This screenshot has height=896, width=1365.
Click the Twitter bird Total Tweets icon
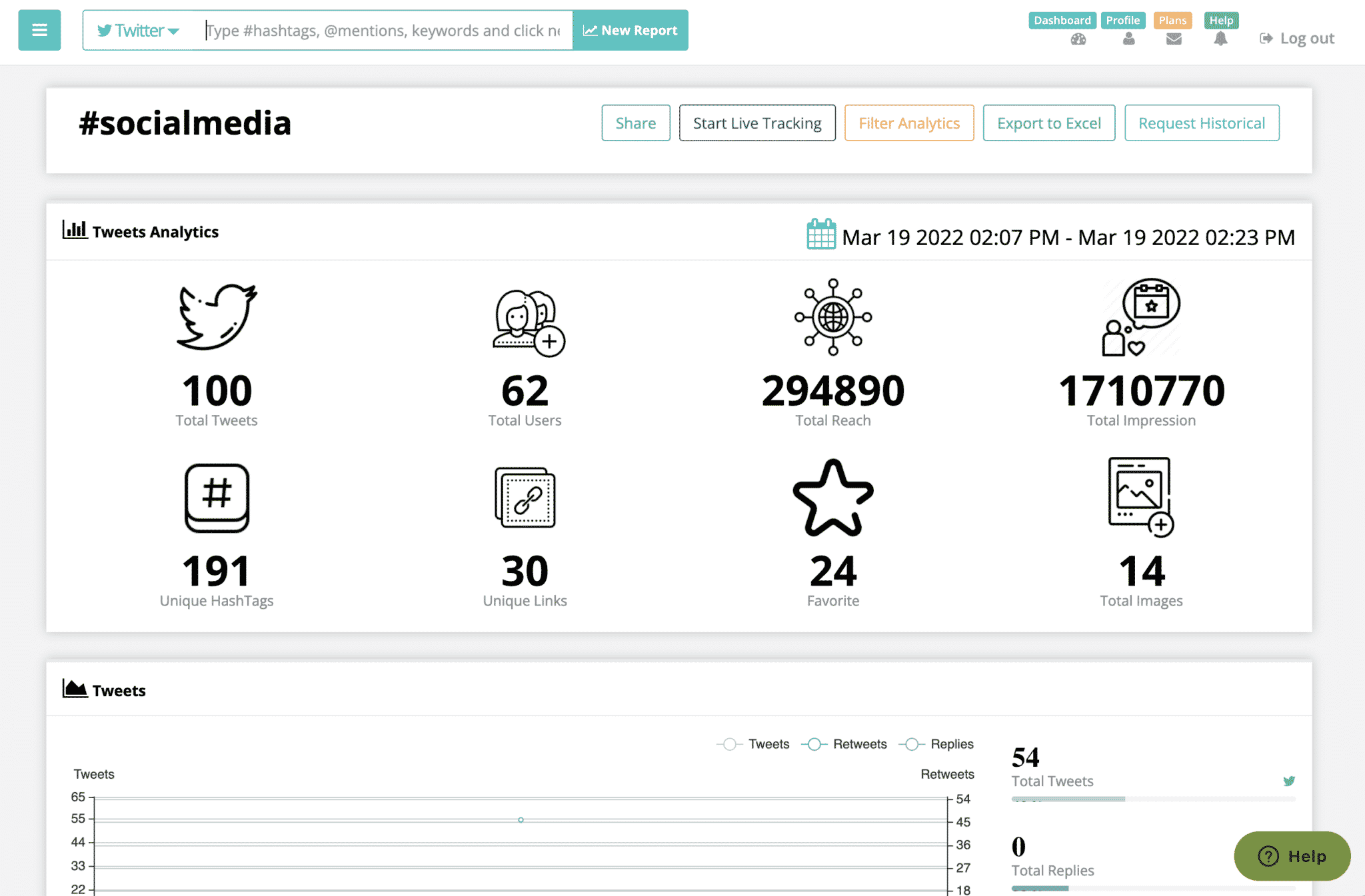217,316
